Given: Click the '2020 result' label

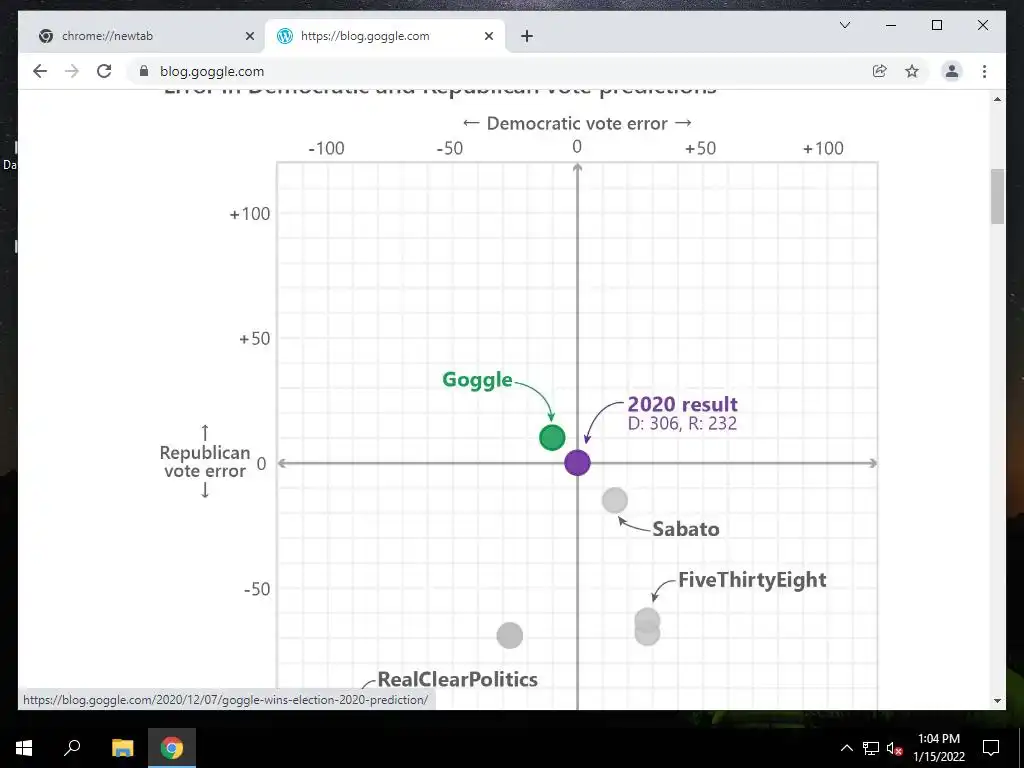Looking at the screenshot, I should click(x=682, y=404).
